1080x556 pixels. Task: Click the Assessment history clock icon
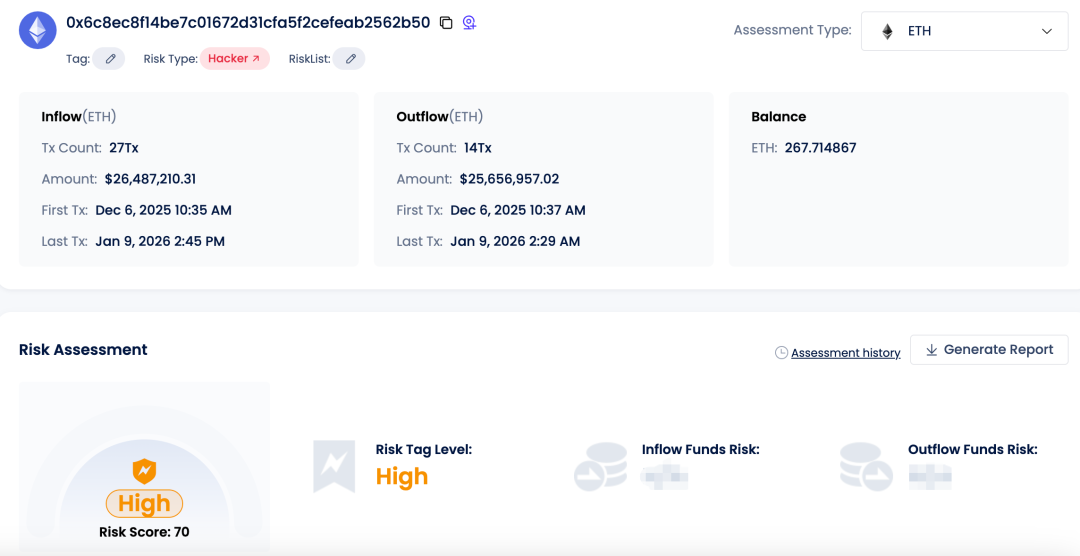coord(781,353)
